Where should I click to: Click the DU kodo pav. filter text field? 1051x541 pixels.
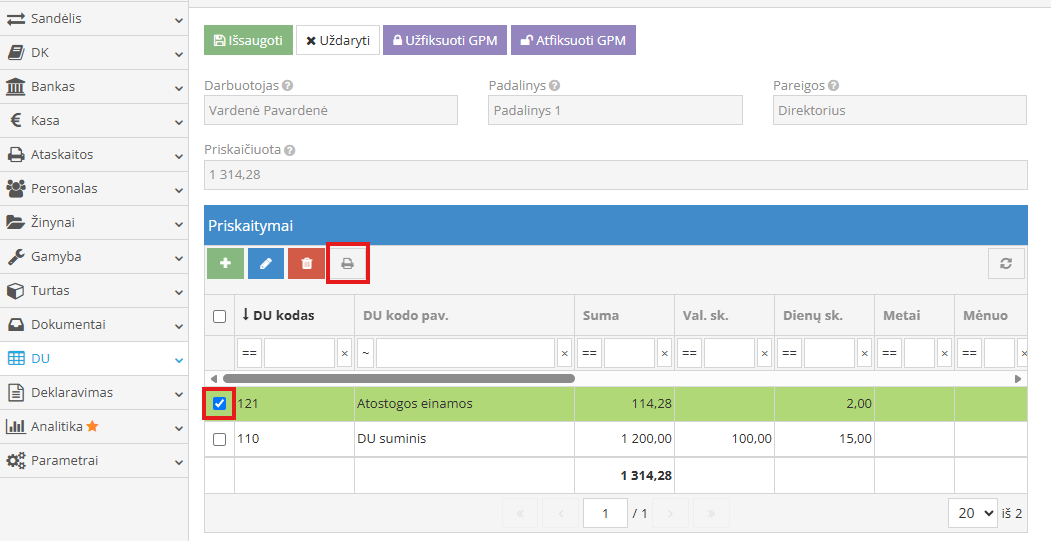pos(465,353)
